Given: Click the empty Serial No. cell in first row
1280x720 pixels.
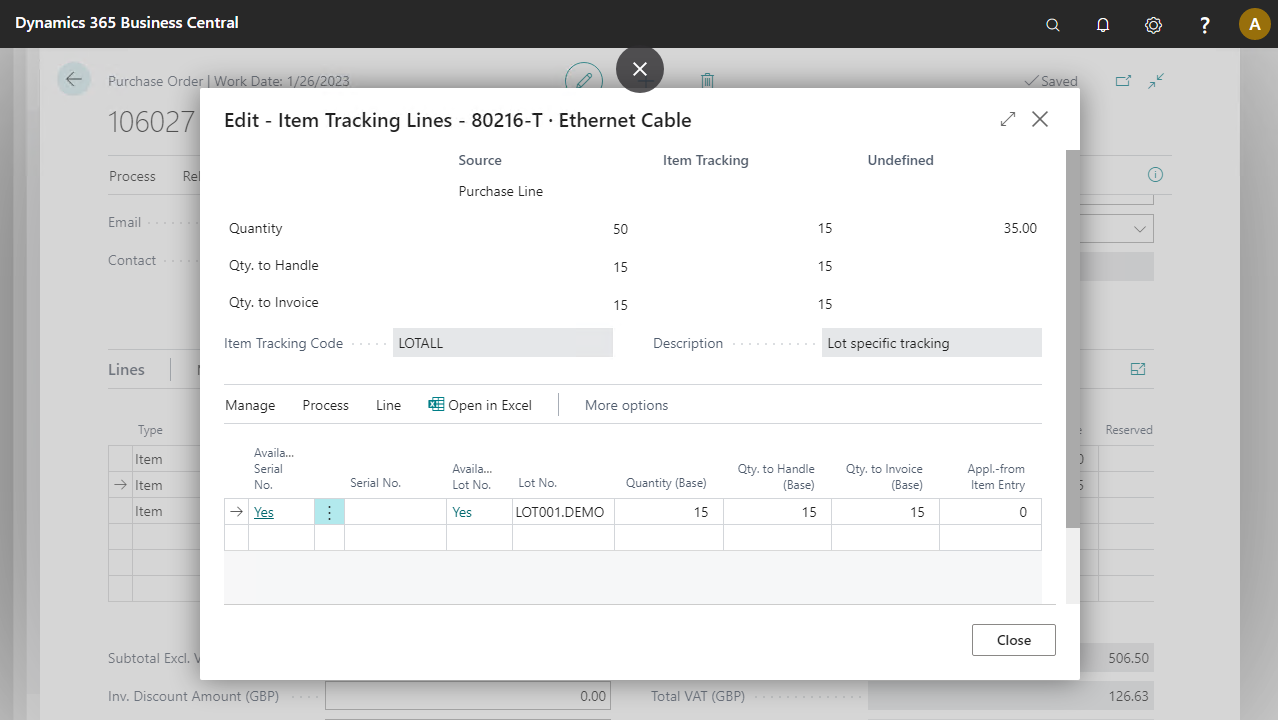Looking at the screenshot, I should 395,512.
